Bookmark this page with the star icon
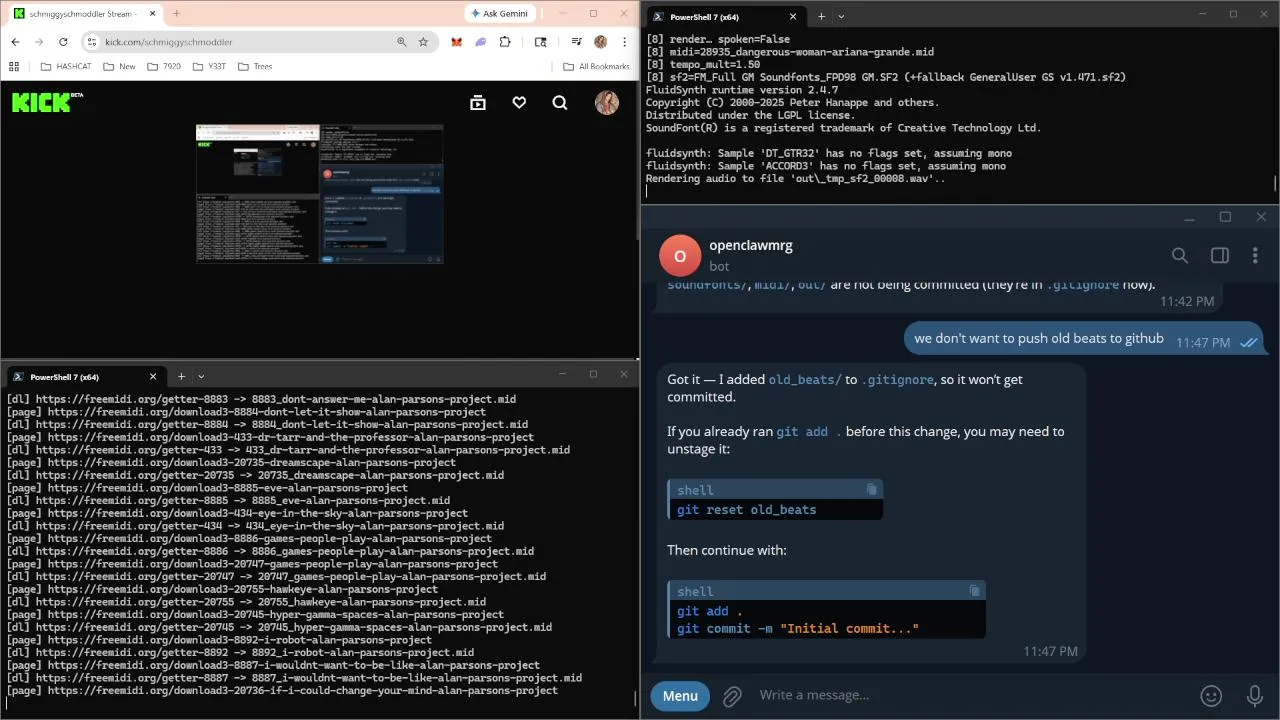The height and width of the screenshot is (720, 1280). click(423, 42)
